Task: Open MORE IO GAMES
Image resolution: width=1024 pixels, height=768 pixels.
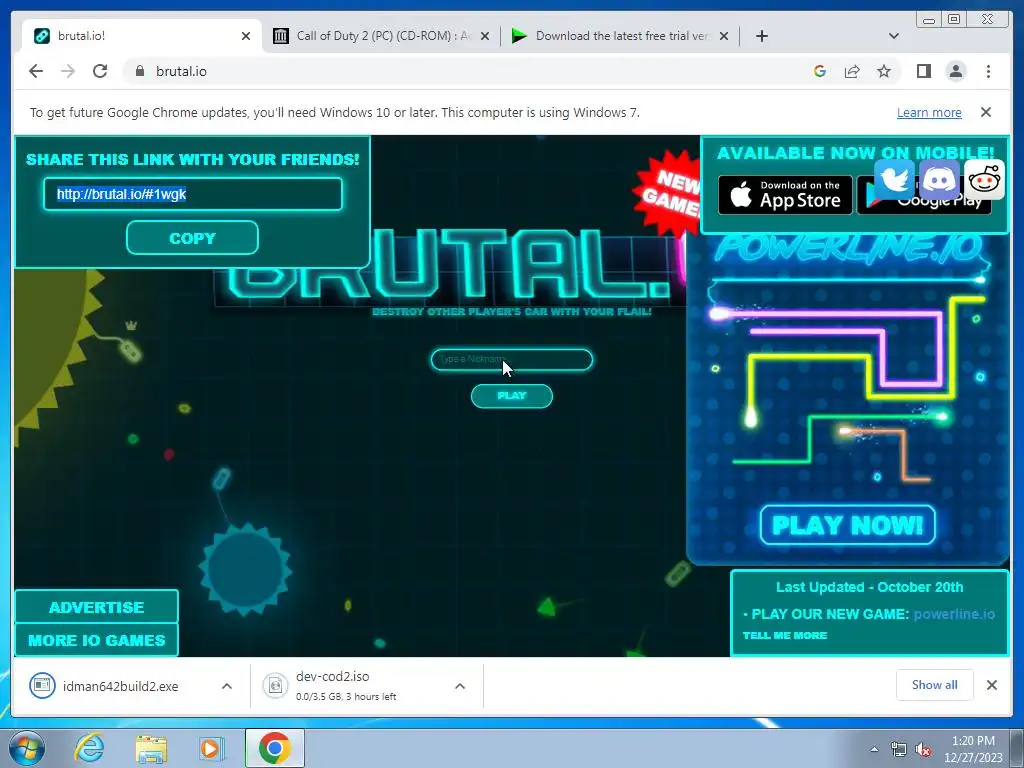Action: point(97,640)
